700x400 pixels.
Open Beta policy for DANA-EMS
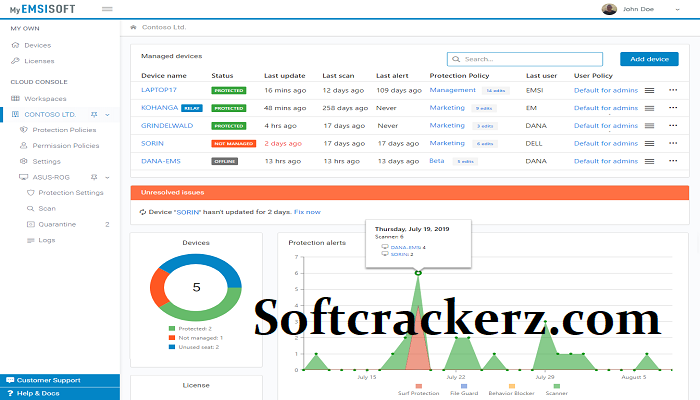[437, 161]
